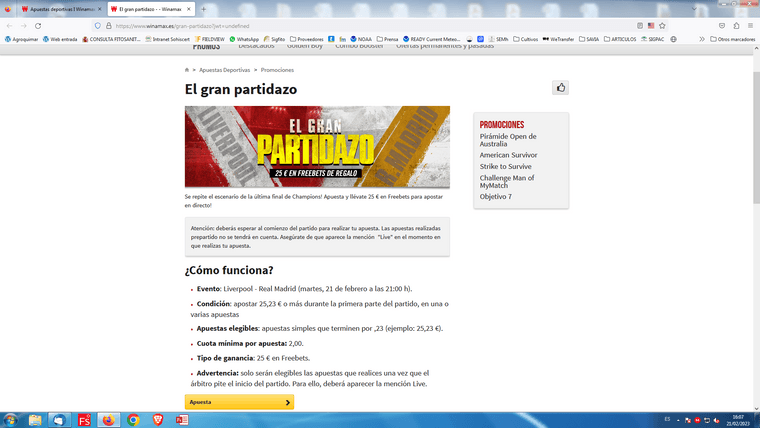Viewport: 760px width, 428px height.
Task: Open the 'Web entrada' bookmark
Action: [x=60, y=39]
